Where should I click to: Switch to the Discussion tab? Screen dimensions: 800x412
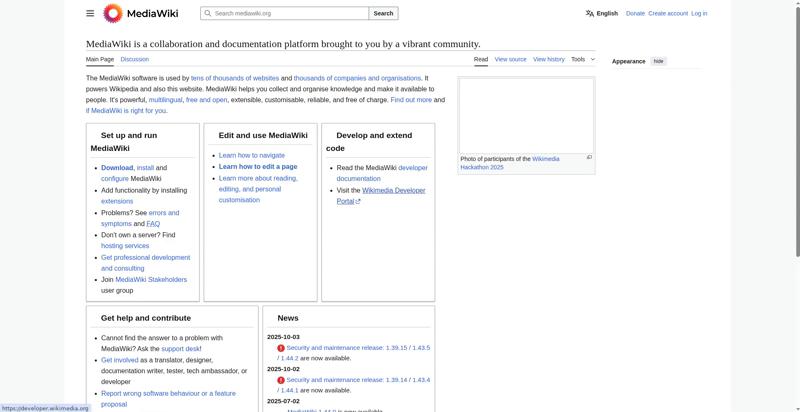coord(134,59)
